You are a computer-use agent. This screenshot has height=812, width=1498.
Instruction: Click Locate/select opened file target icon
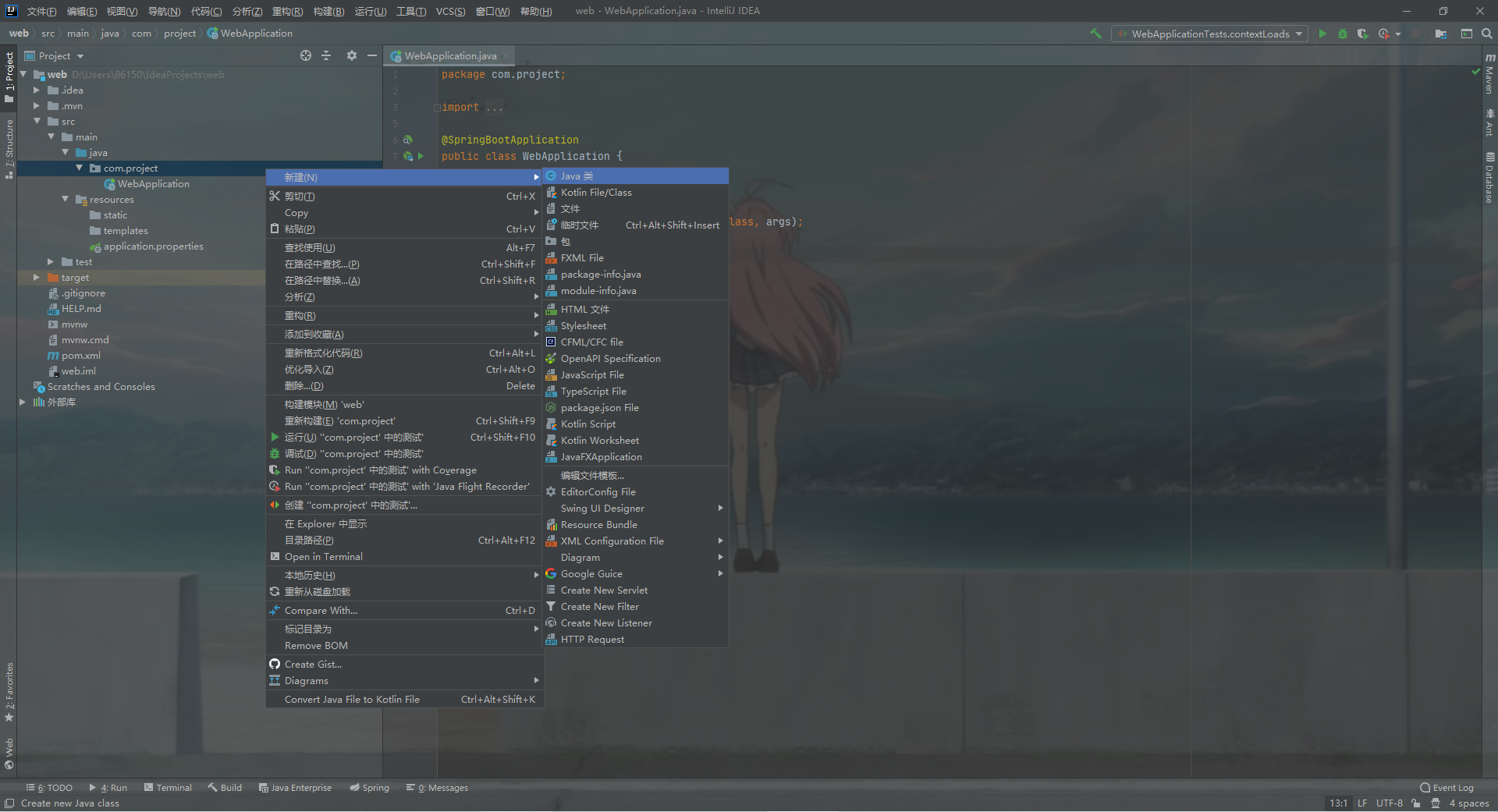[x=306, y=55]
